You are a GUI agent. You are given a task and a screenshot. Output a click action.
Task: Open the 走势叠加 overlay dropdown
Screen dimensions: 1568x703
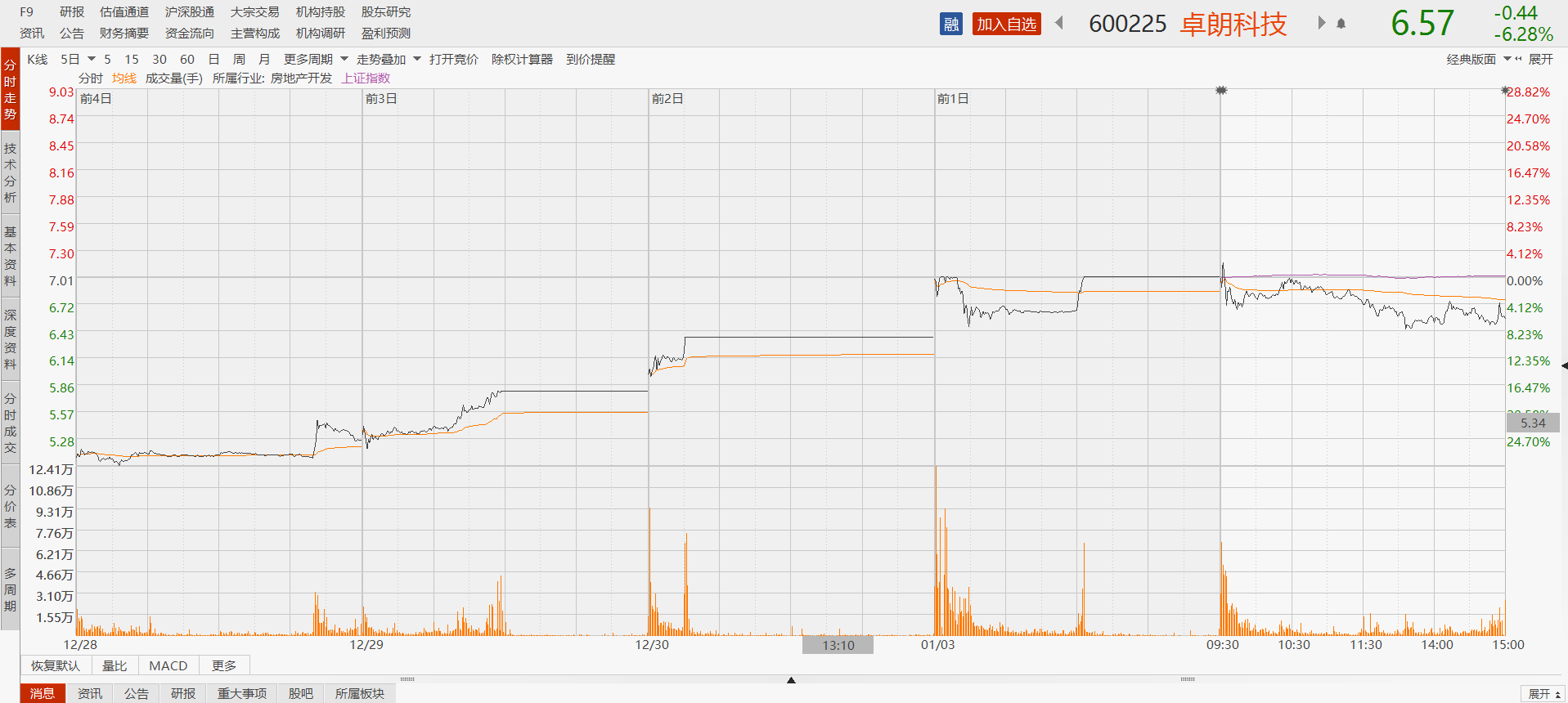point(389,60)
